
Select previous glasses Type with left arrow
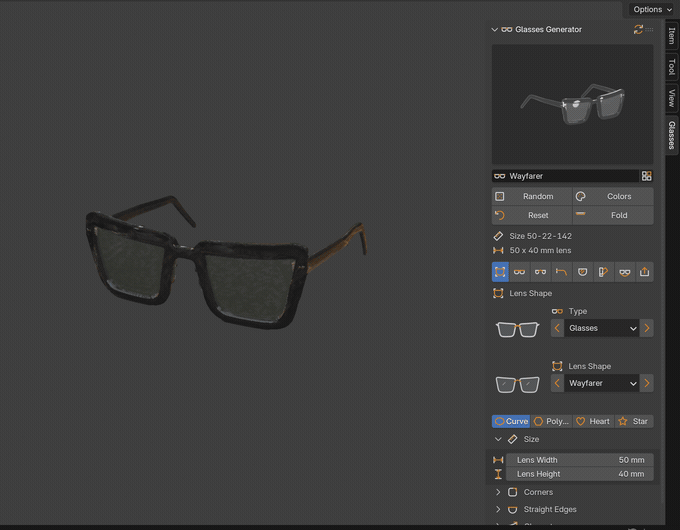[557, 328]
